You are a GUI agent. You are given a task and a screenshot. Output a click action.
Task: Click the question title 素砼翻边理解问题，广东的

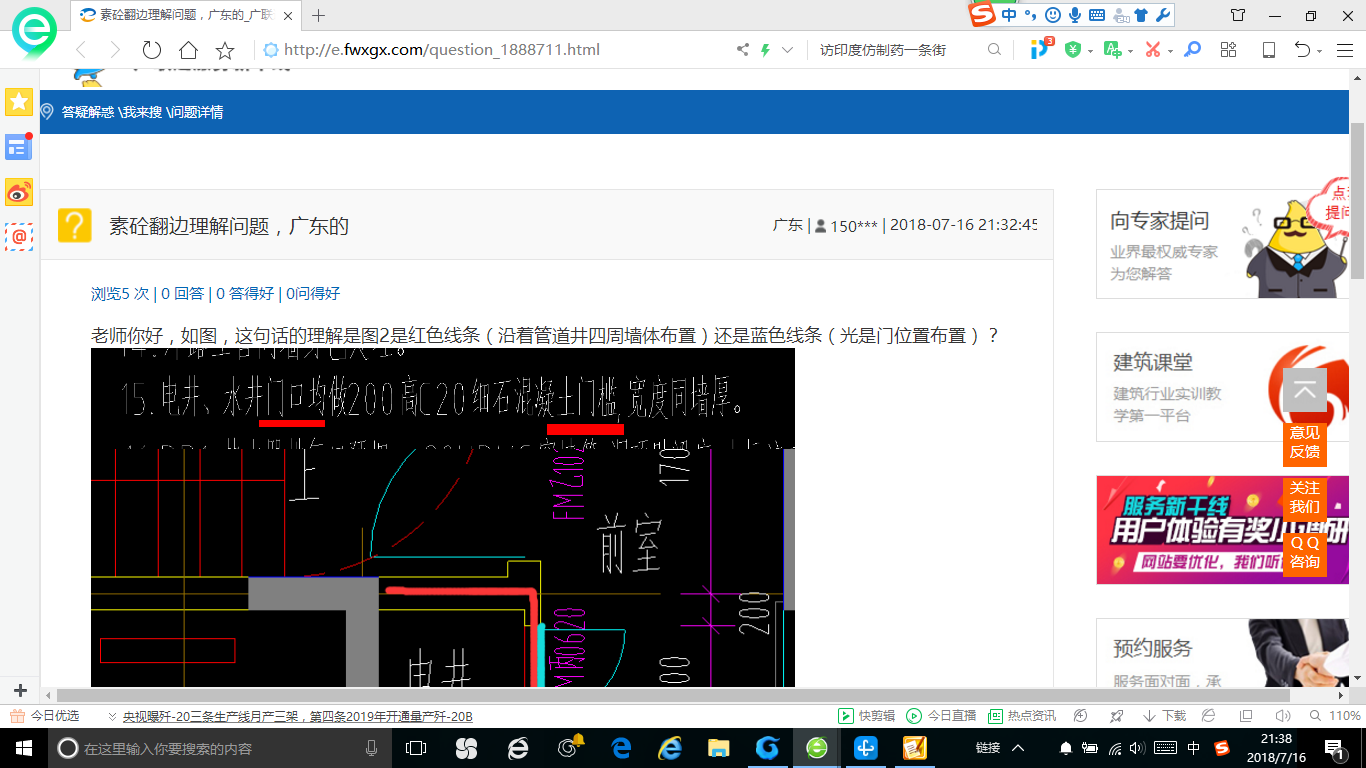point(229,226)
